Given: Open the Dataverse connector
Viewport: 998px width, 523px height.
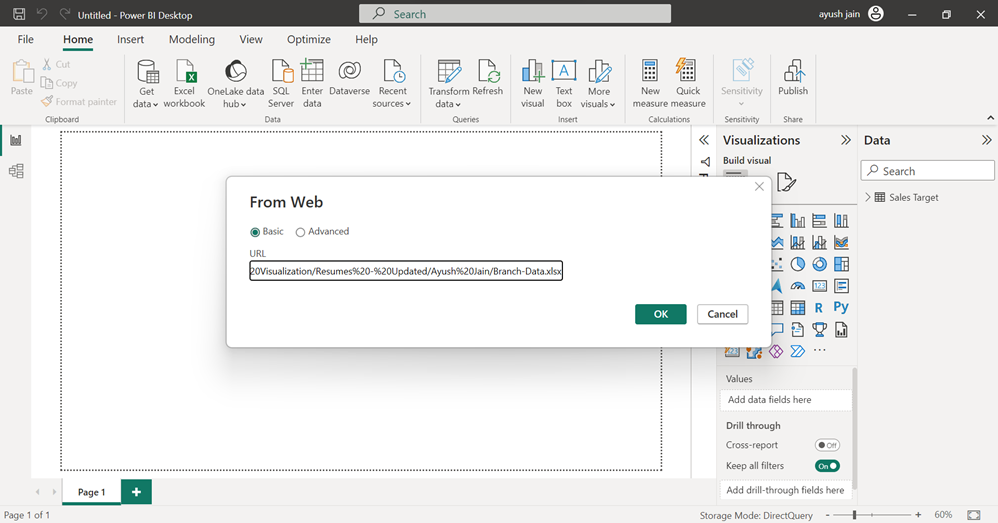Looking at the screenshot, I should click(x=349, y=78).
